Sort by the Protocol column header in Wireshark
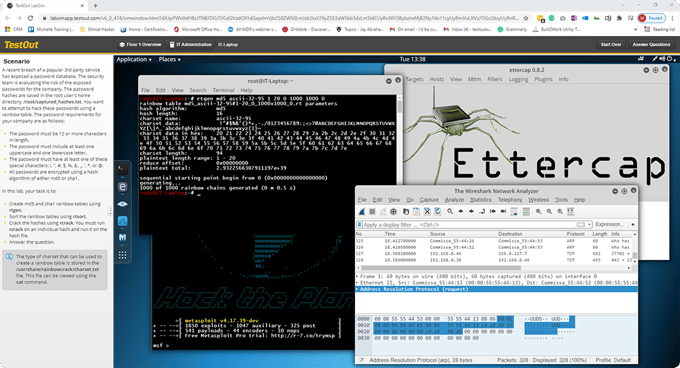 point(575,234)
